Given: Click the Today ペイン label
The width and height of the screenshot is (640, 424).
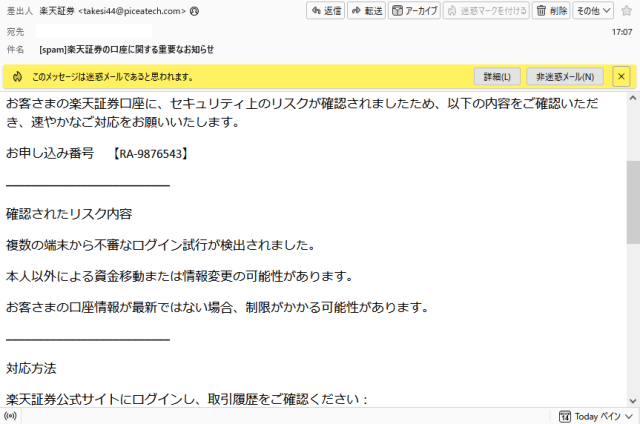Looking at the screenshot, I should click(598, 416).
